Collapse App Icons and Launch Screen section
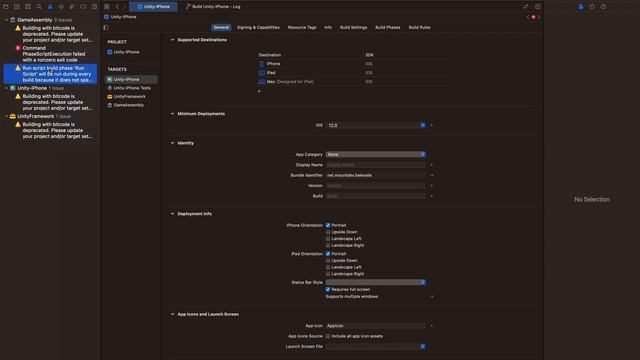 point(172,314)
